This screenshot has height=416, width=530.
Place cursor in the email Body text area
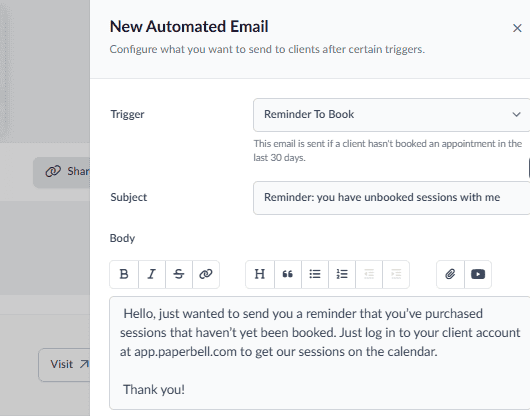pos(319,353)
